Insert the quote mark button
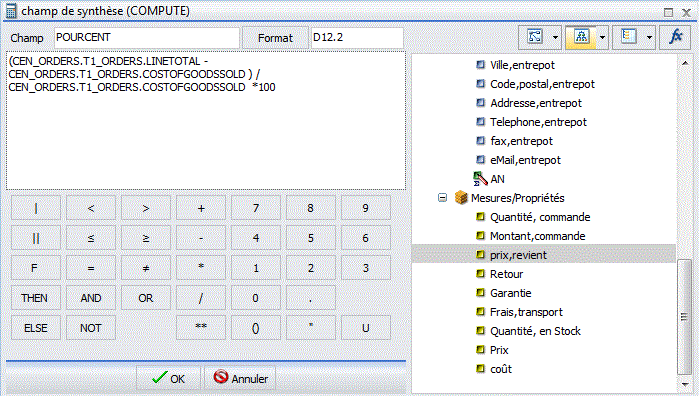The width and height of the screenshot is (699, 396). click(x=311, y=328)
